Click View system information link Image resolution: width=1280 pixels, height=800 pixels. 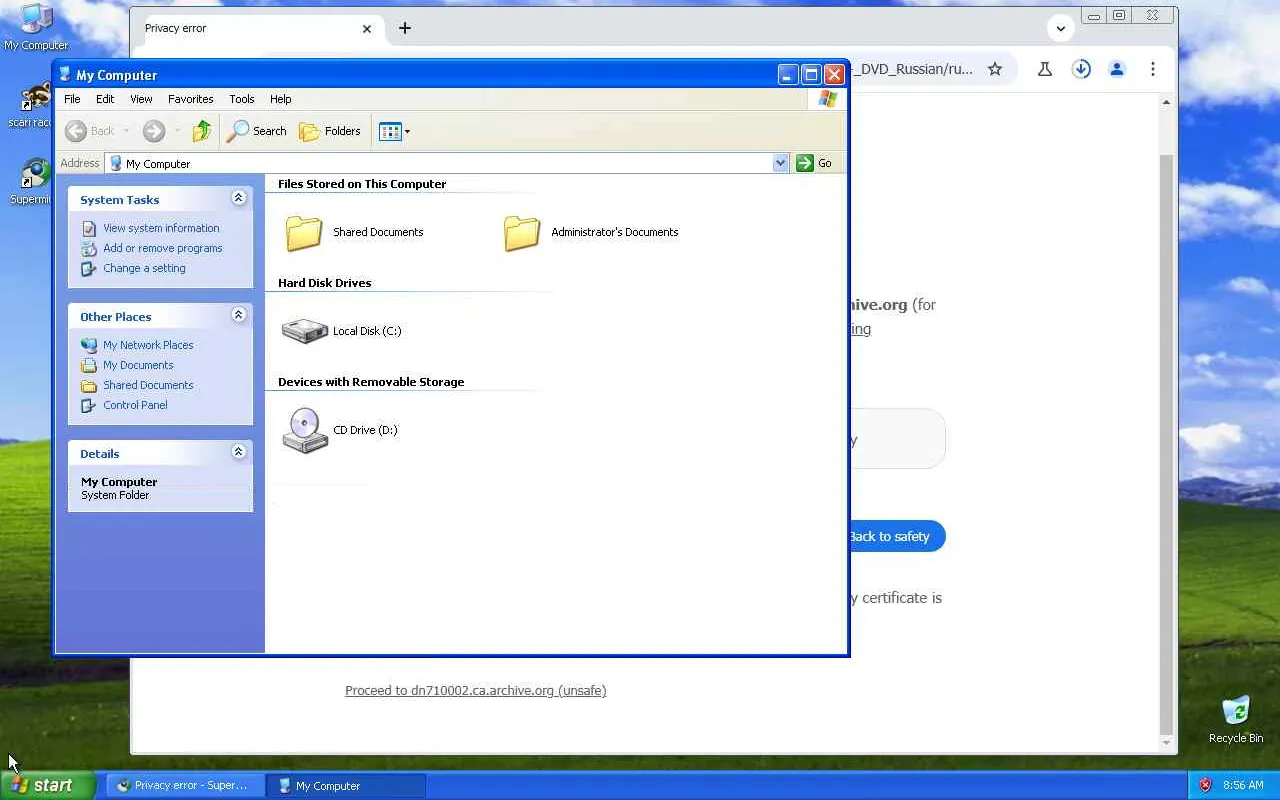(x=161, y=228)
